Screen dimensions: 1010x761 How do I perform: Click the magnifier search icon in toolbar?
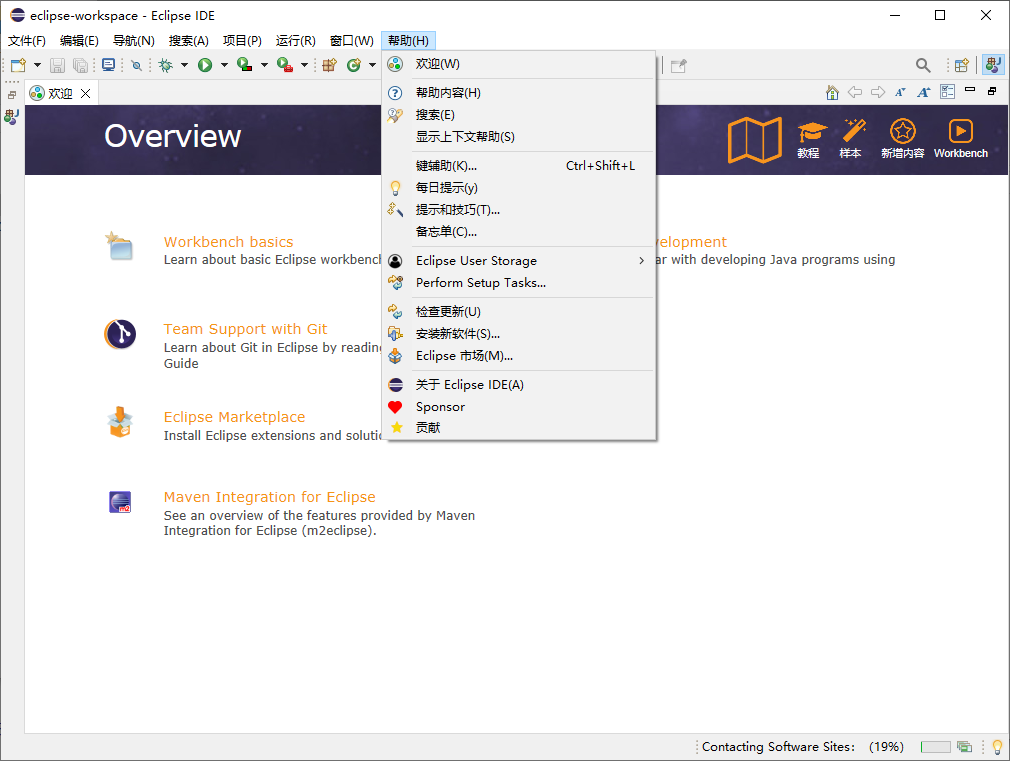(923, 65)
